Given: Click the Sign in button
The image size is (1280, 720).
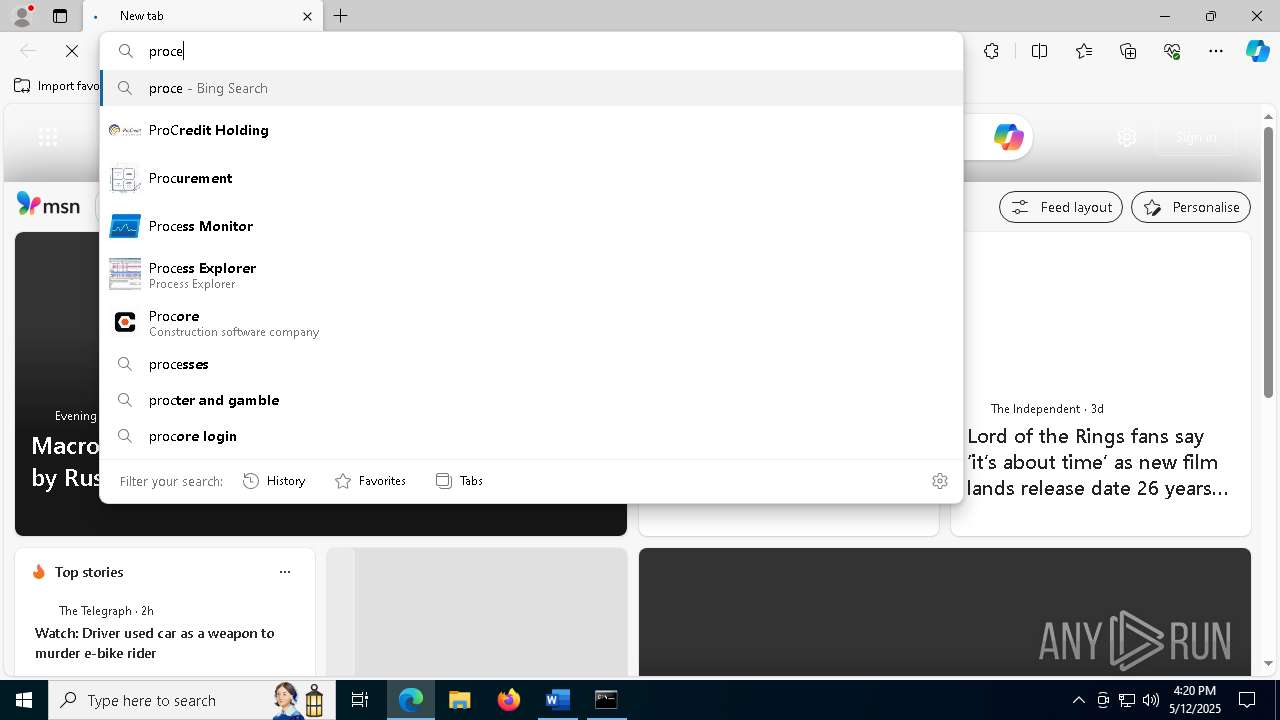Looking at the screenshot, I should [1196, 138].
